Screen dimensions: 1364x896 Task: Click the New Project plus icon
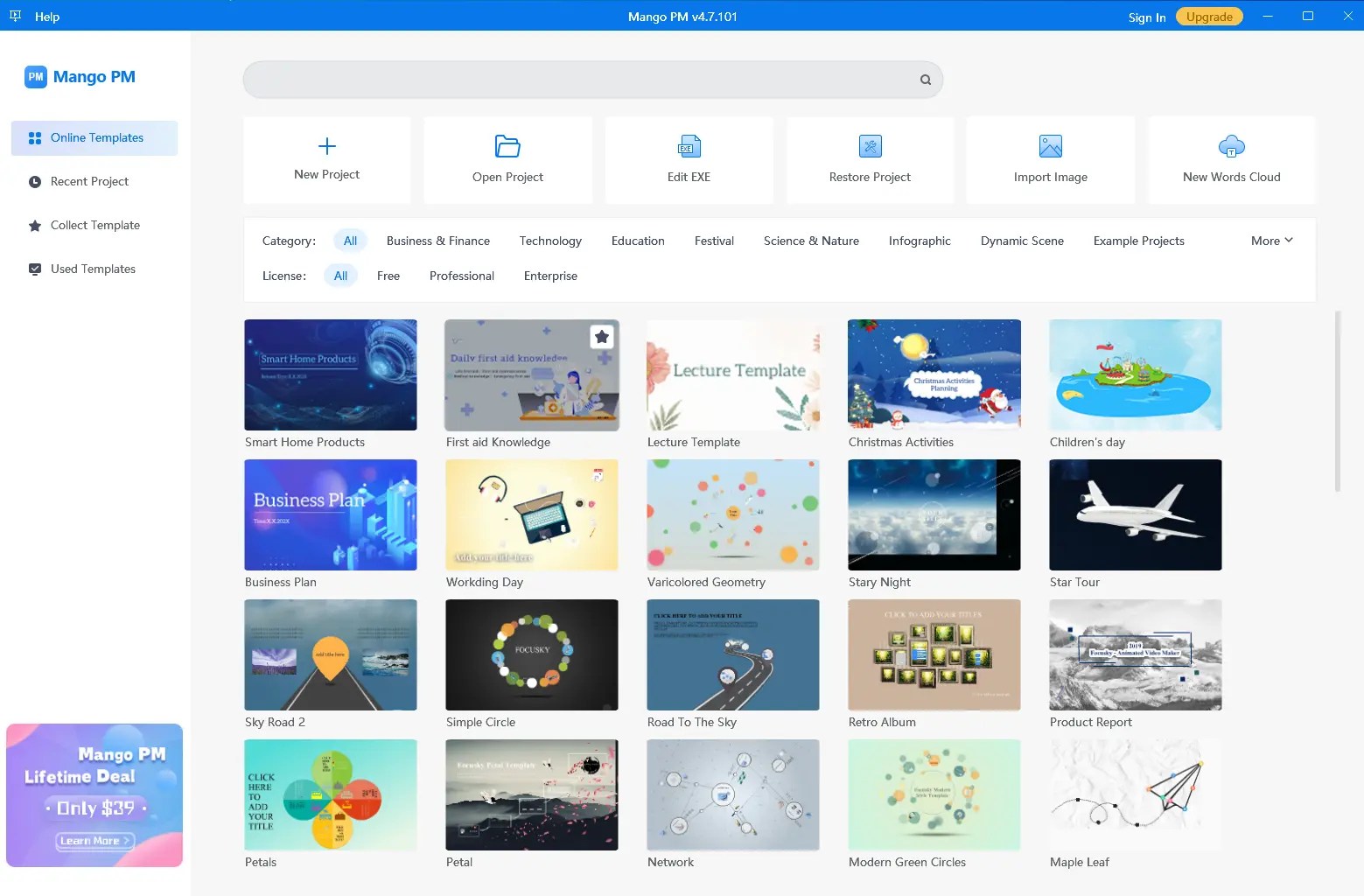click(x=326, y=146)
